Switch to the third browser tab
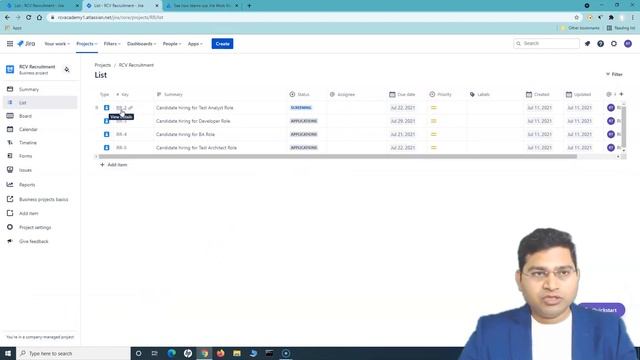Image resolution: width=640 pixels, height=360 pixels. (x=202, y=6)
